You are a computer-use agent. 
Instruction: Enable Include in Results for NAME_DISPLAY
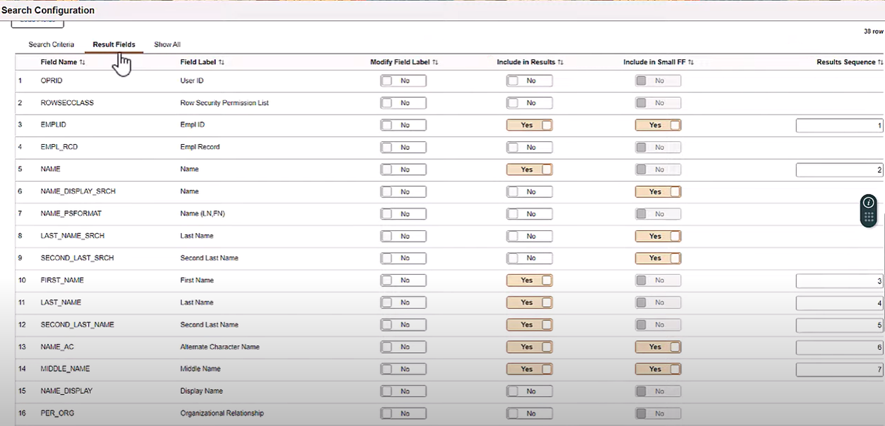click(529, 391)
